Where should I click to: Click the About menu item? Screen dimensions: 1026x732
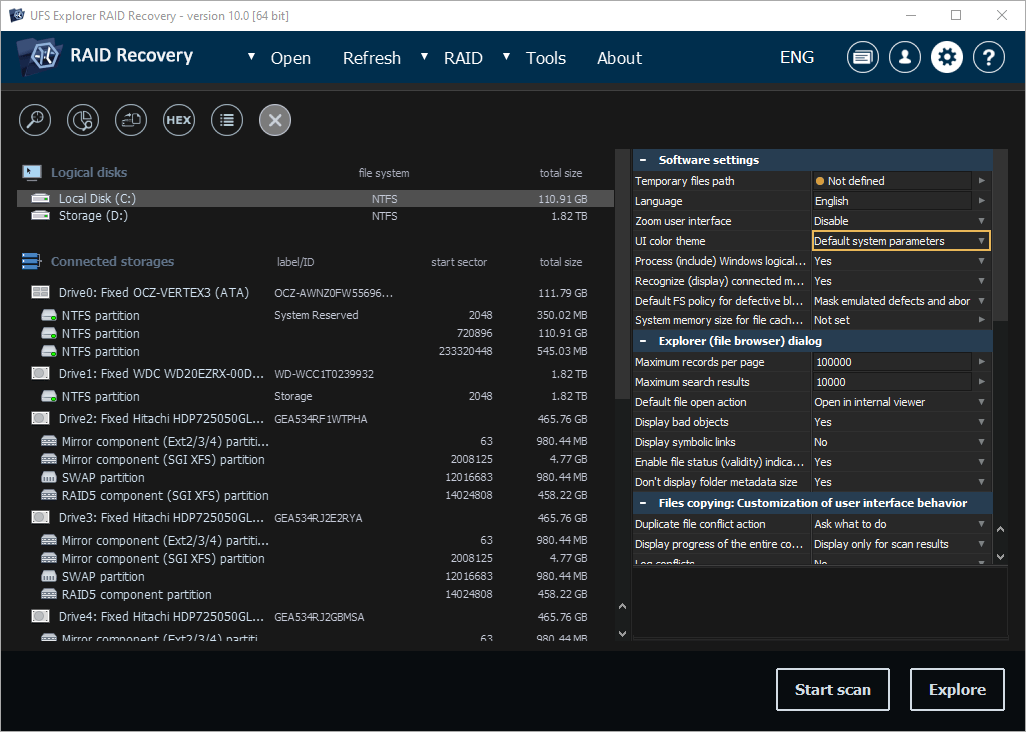(619, 58)
